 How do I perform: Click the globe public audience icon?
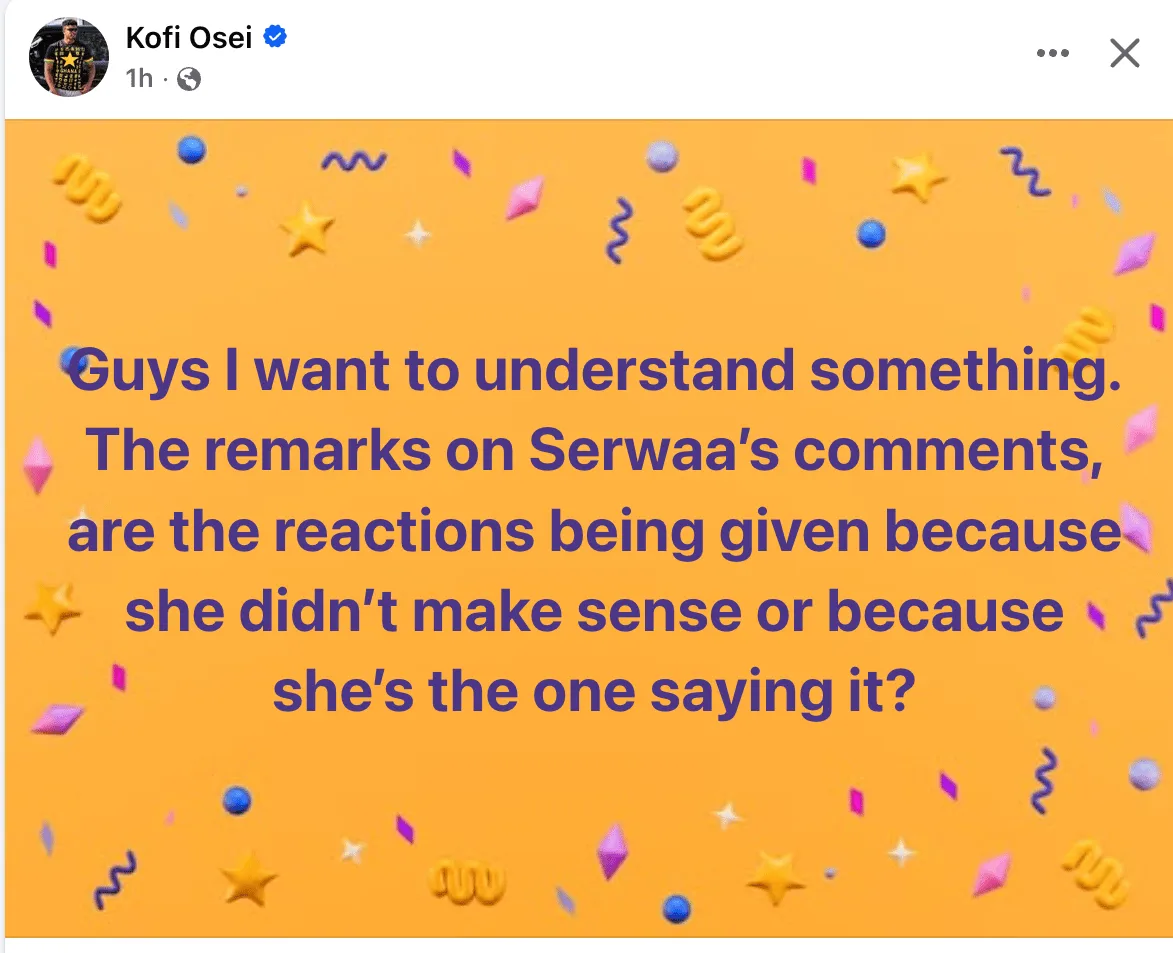(x=189, y=79)
